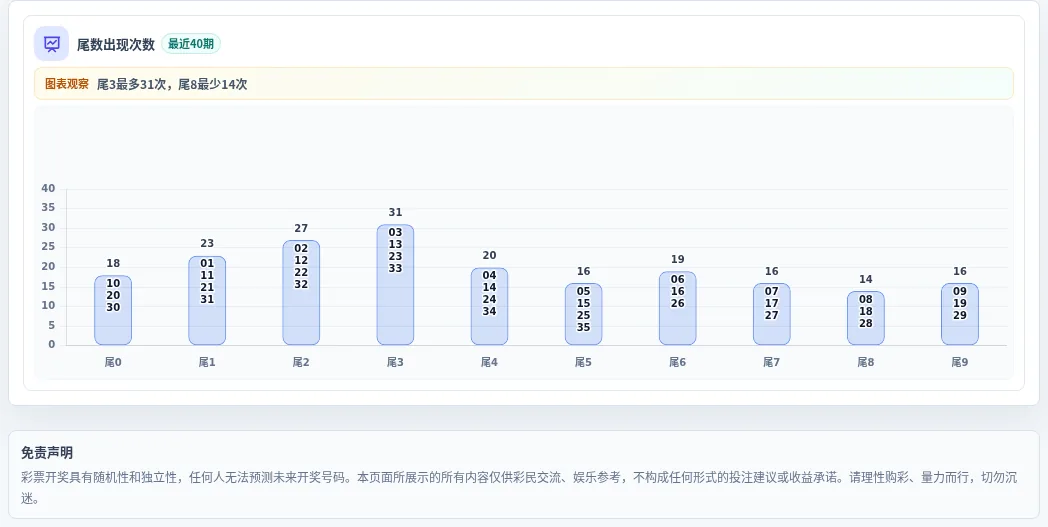Click number 17 inside the 尾7 bar
Viewport: 1048px width, 527px height.
[772, 304]
